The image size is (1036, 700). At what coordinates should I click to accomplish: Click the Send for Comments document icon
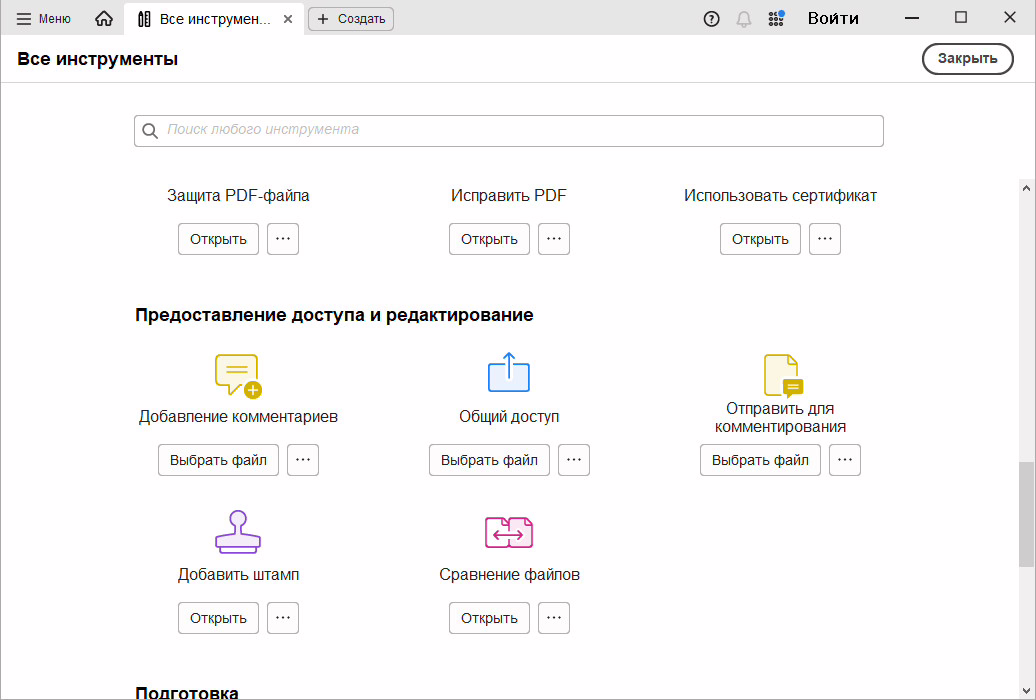(x=781, y=375)
